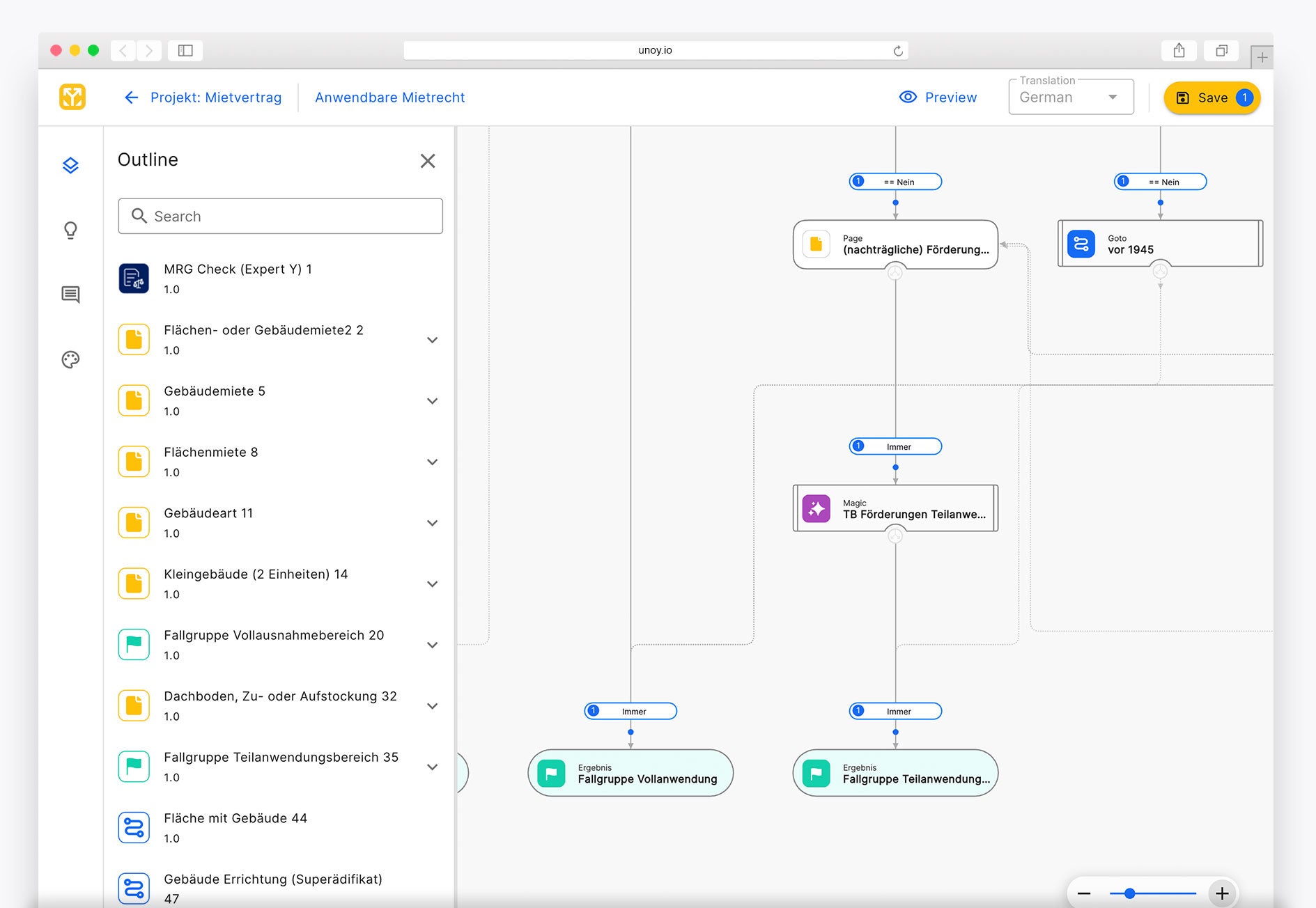
Task: Toggle the browser sidebar view button
Action: (185, 50)
